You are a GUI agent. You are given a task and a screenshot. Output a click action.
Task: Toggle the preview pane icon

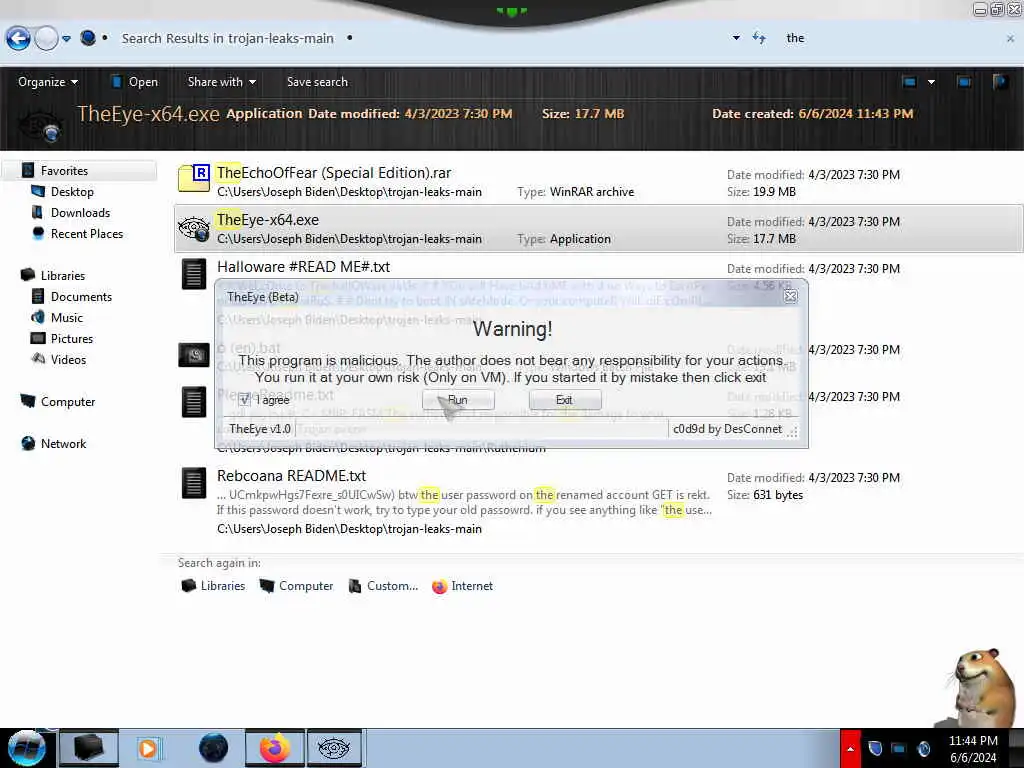[964, 82]
